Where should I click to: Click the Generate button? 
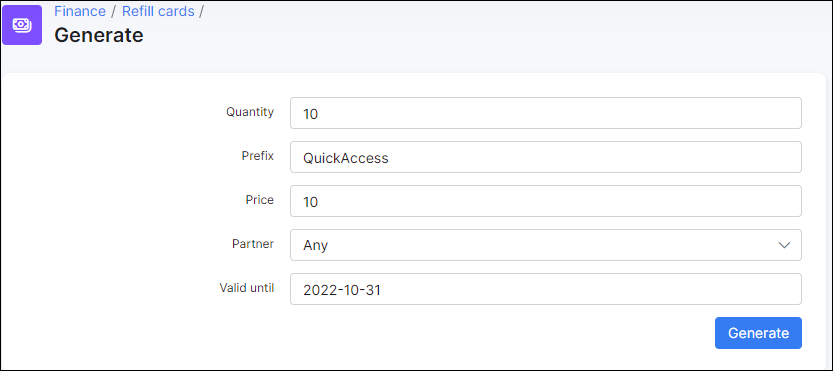(758, 333)
